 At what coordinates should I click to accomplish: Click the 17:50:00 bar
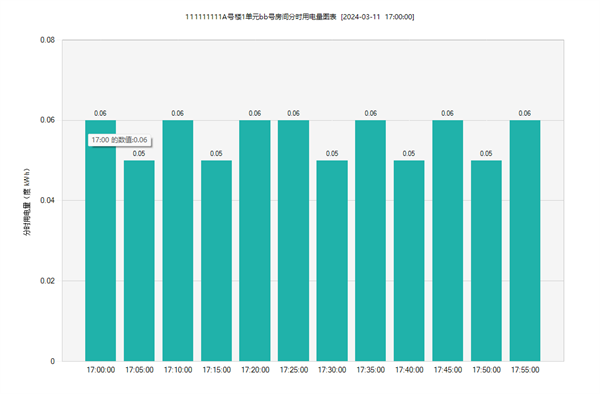click(x=486, y=260)
